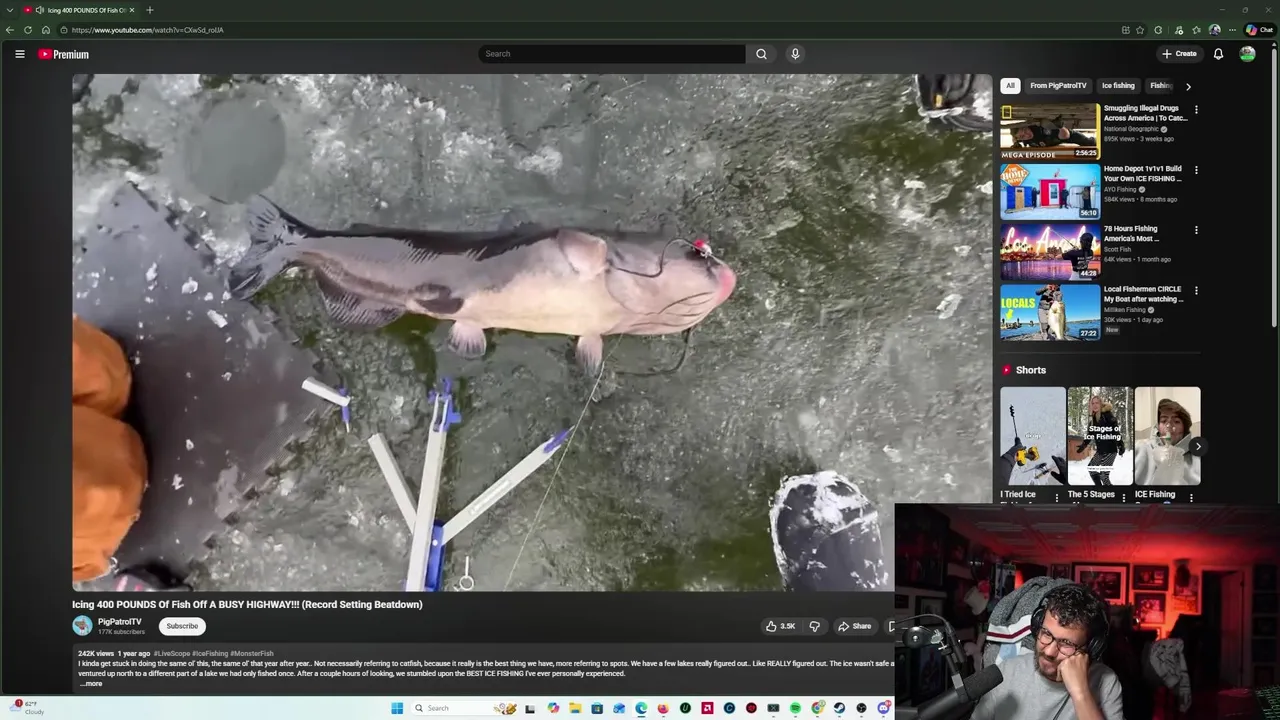This screenshot has width=1280, height=720.
Task: Open options for The 5 Stages Short
Action: tap(1123, 497)
